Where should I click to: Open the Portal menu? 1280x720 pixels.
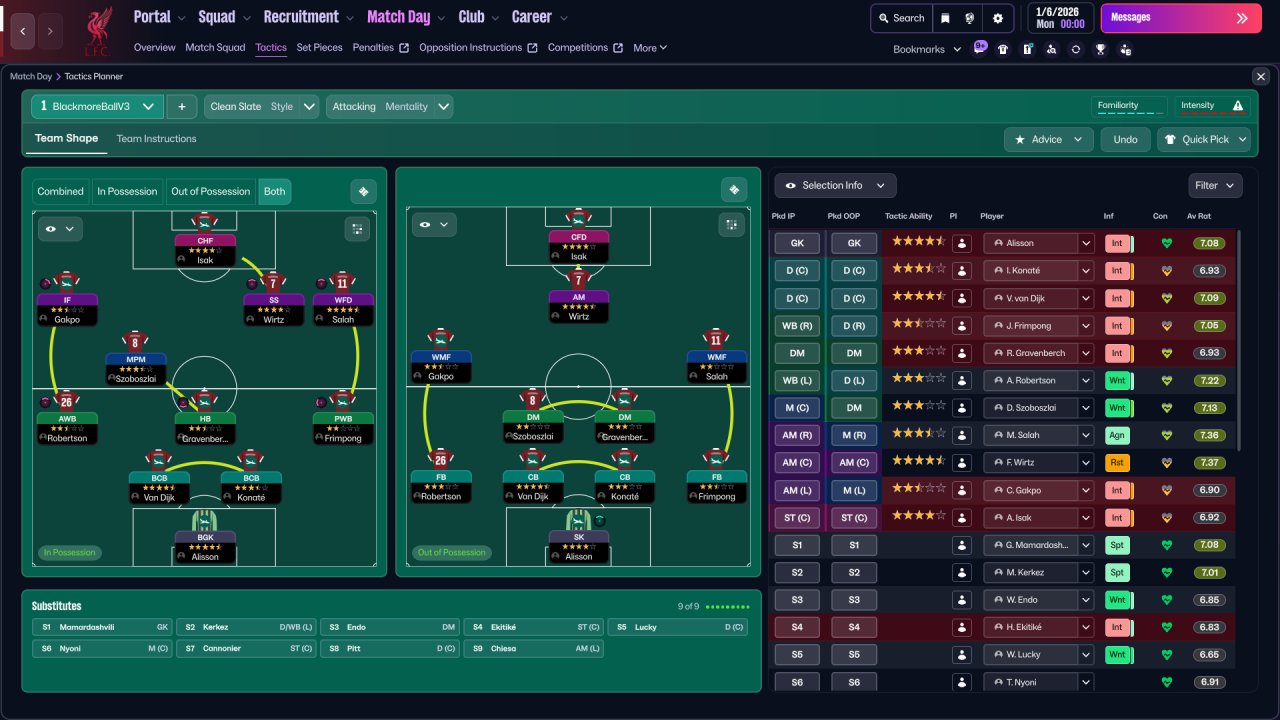[x=160, y=17]
